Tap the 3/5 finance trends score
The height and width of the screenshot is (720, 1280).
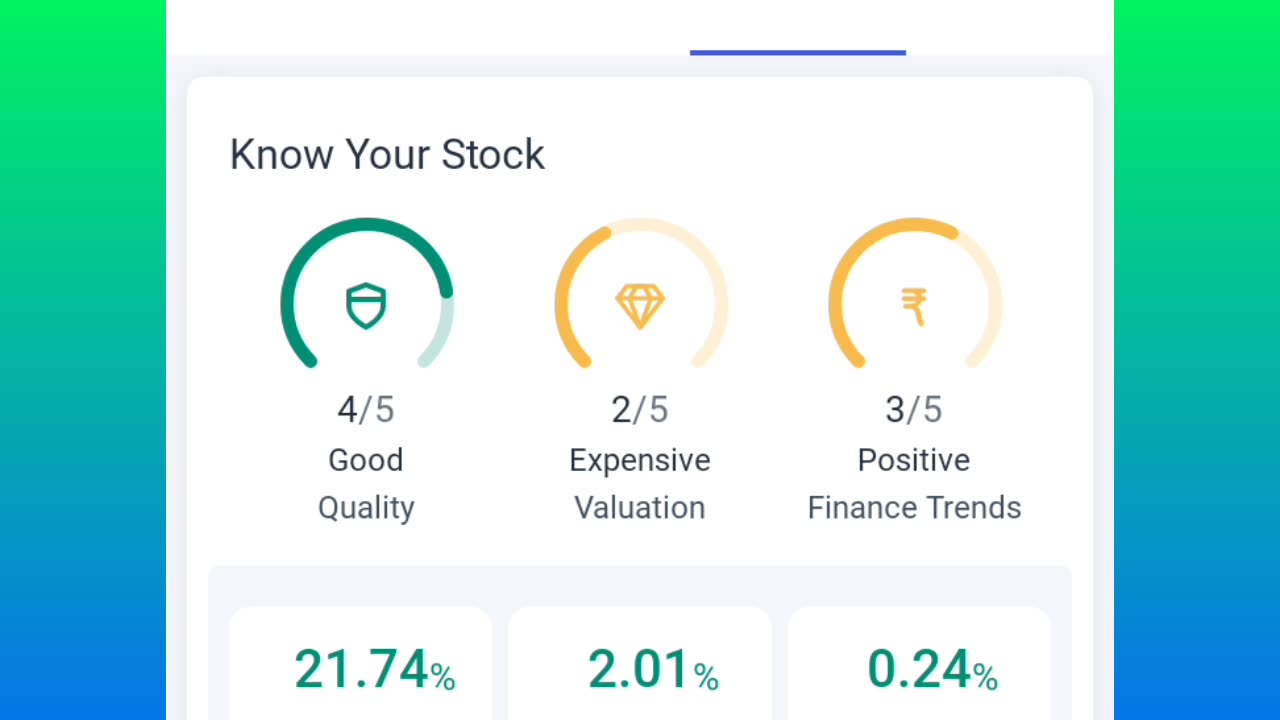[914, 409]
